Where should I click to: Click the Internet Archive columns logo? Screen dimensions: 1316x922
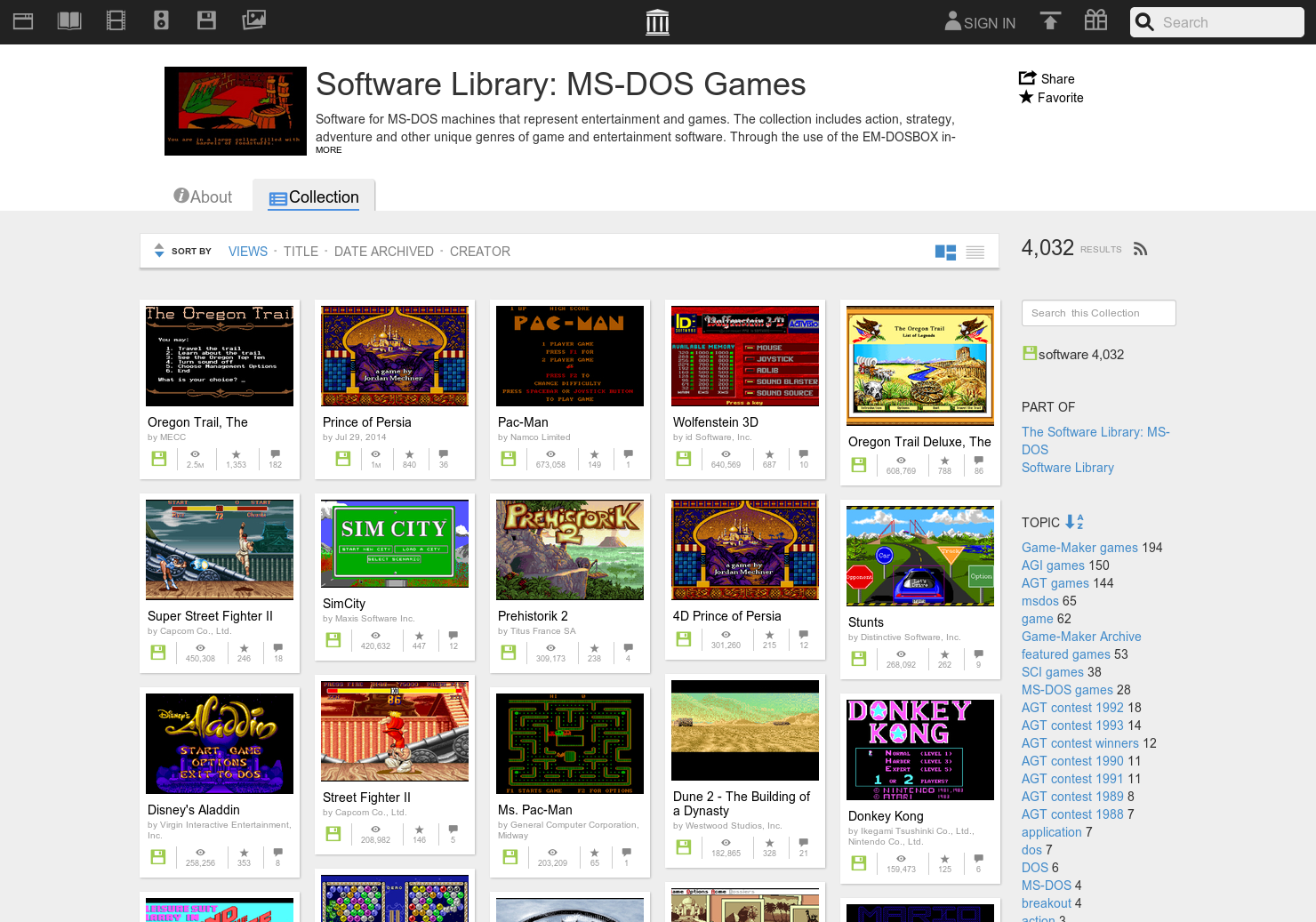(657, 21)
